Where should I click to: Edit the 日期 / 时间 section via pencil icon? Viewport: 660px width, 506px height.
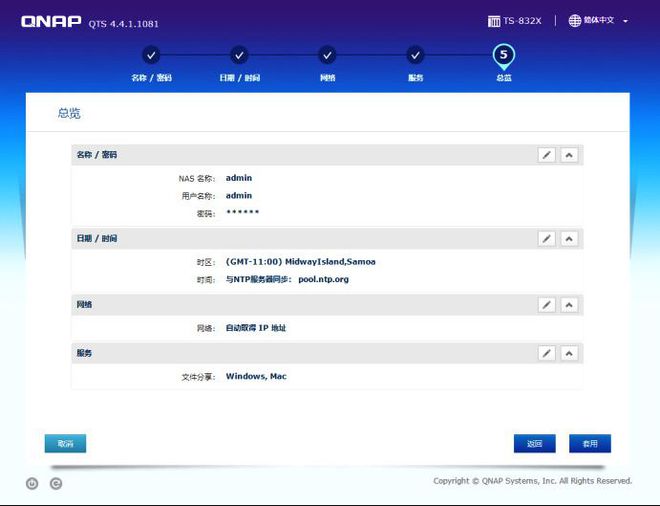point(546,239)
